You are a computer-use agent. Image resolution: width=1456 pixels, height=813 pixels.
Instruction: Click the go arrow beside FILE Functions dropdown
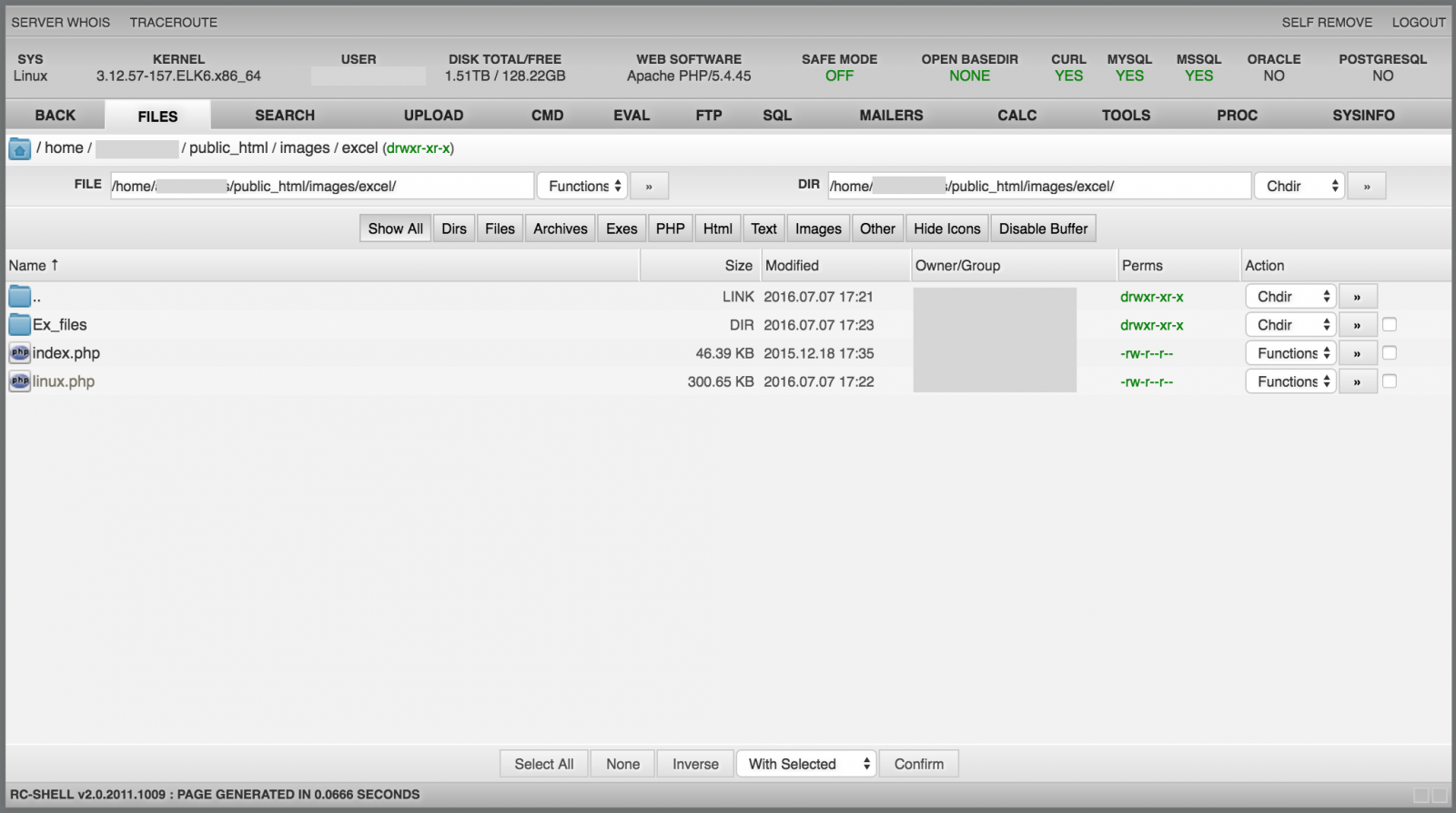point(649,187)
